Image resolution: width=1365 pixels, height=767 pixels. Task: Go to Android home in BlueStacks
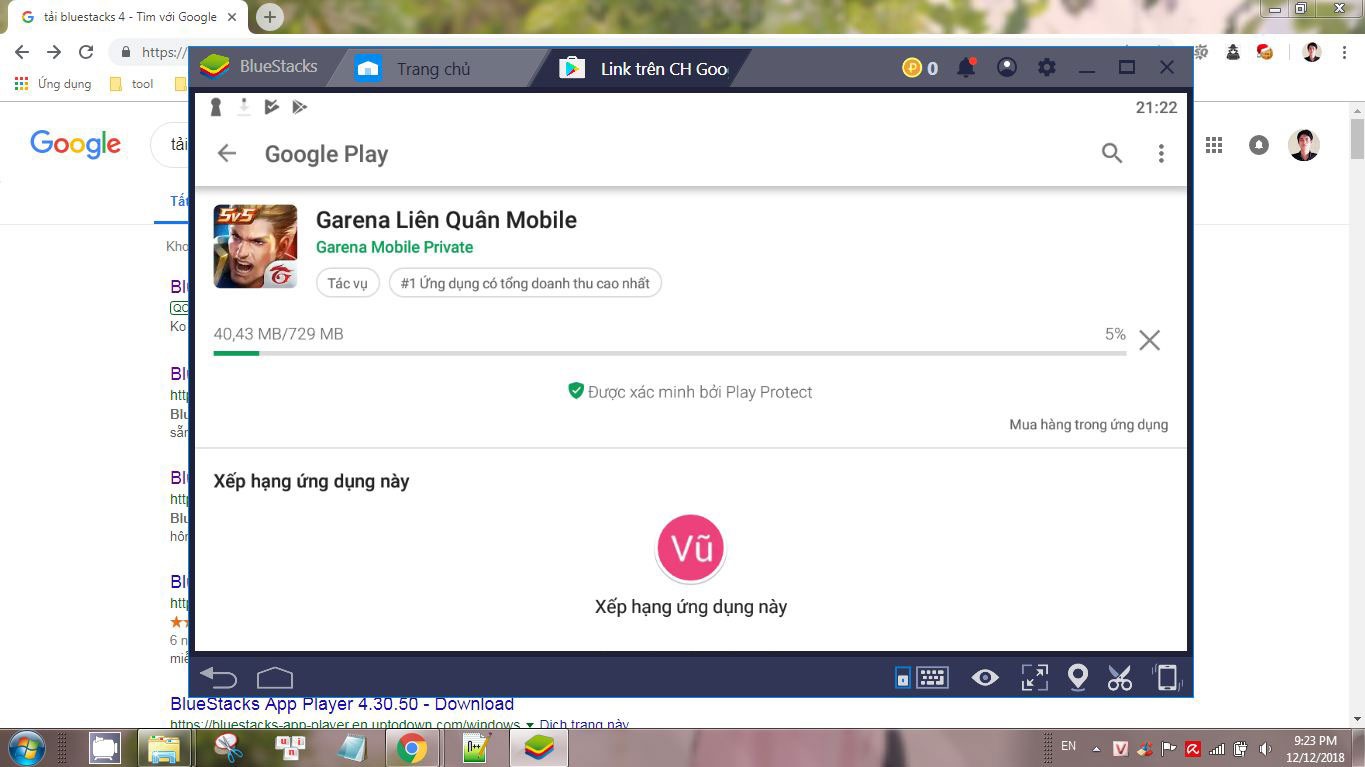point(275,677)
